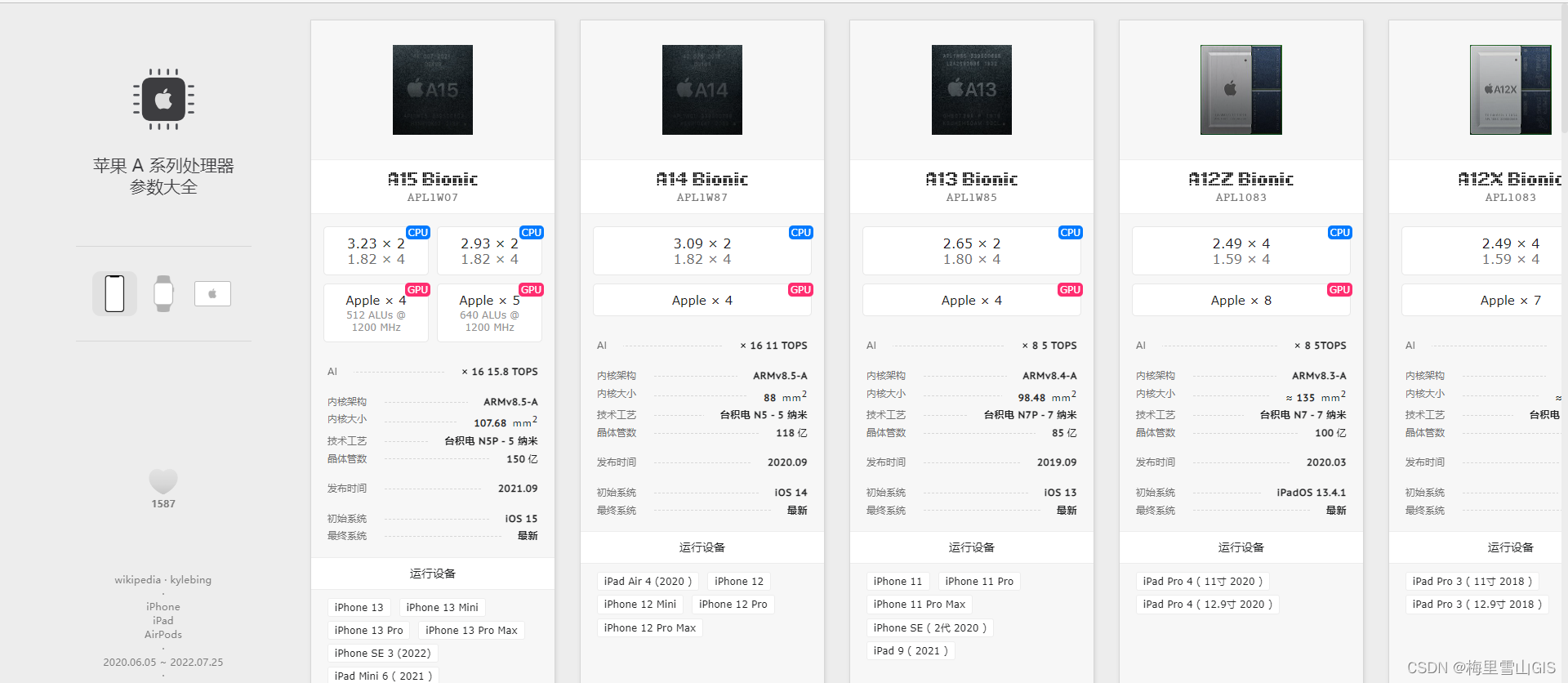The height and width of the screenshot is (683, 1568).
Task: Click the APL1W87 model code
Action: pos(702,198)
